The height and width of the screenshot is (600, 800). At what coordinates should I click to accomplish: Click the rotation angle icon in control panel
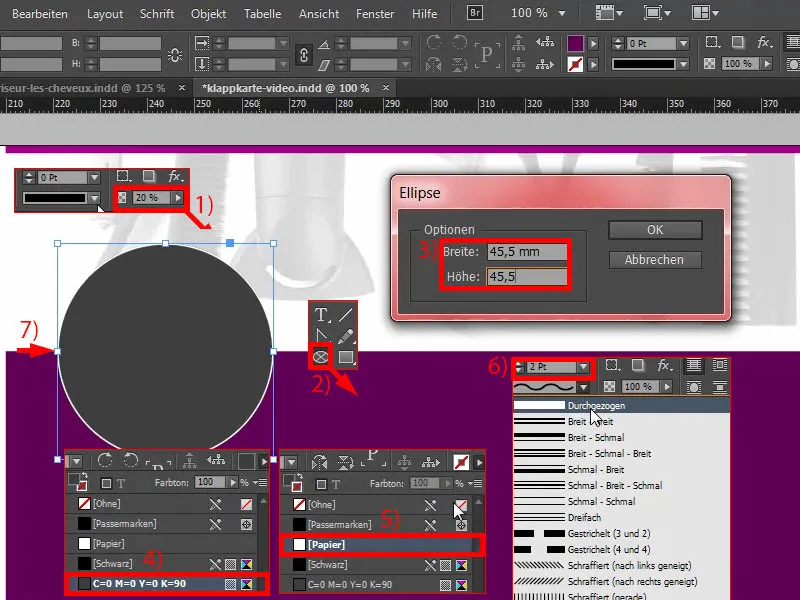324,44
